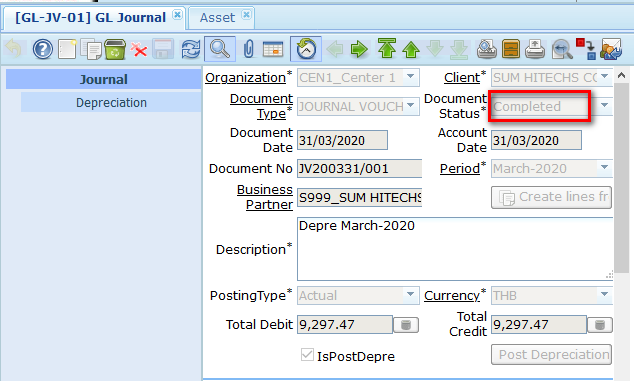Select the Depreciation side tab
The width and height of the screenshot is (634, 381).
pos(111,103)
